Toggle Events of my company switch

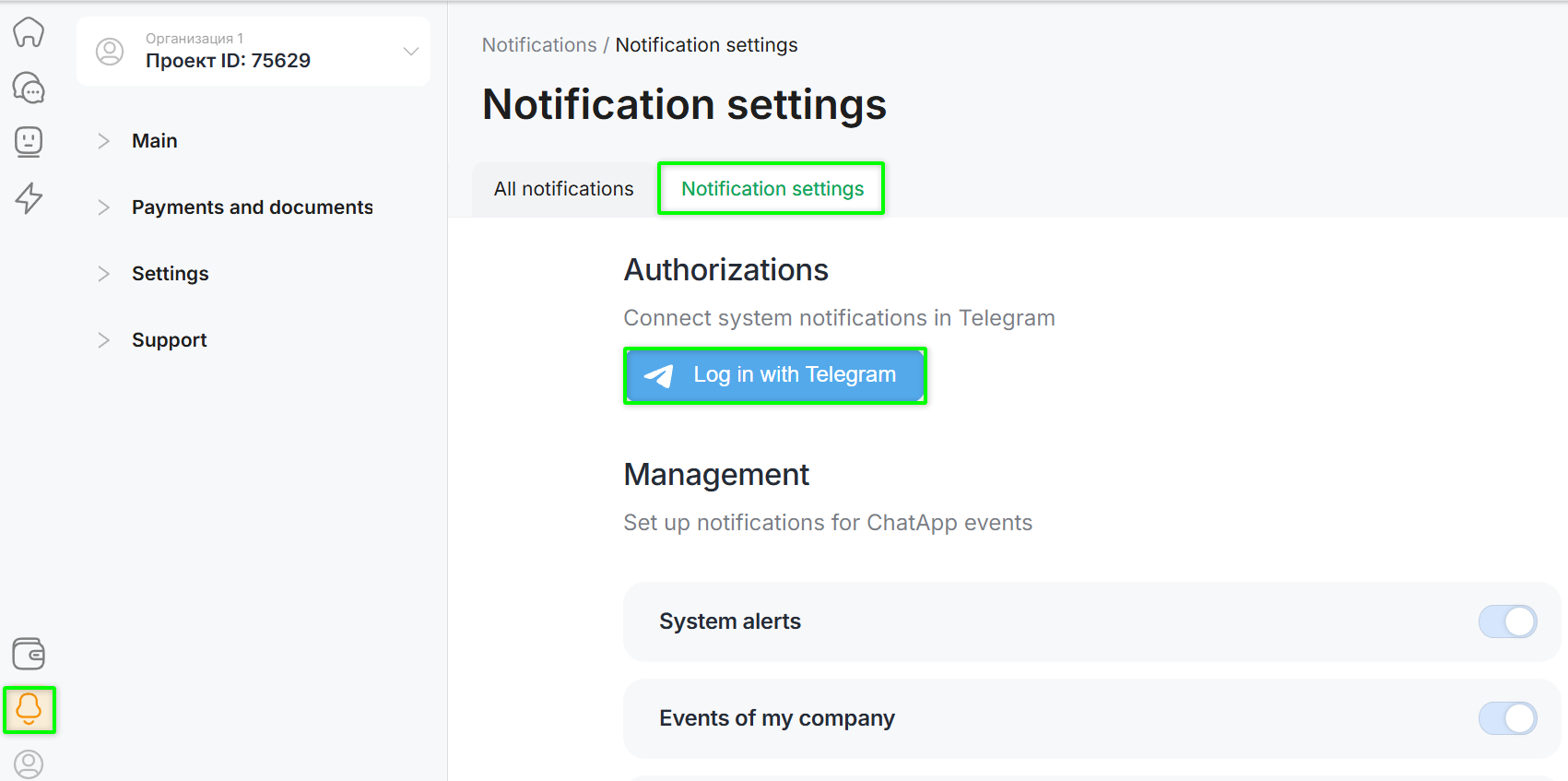click(x=1507, y=718)
